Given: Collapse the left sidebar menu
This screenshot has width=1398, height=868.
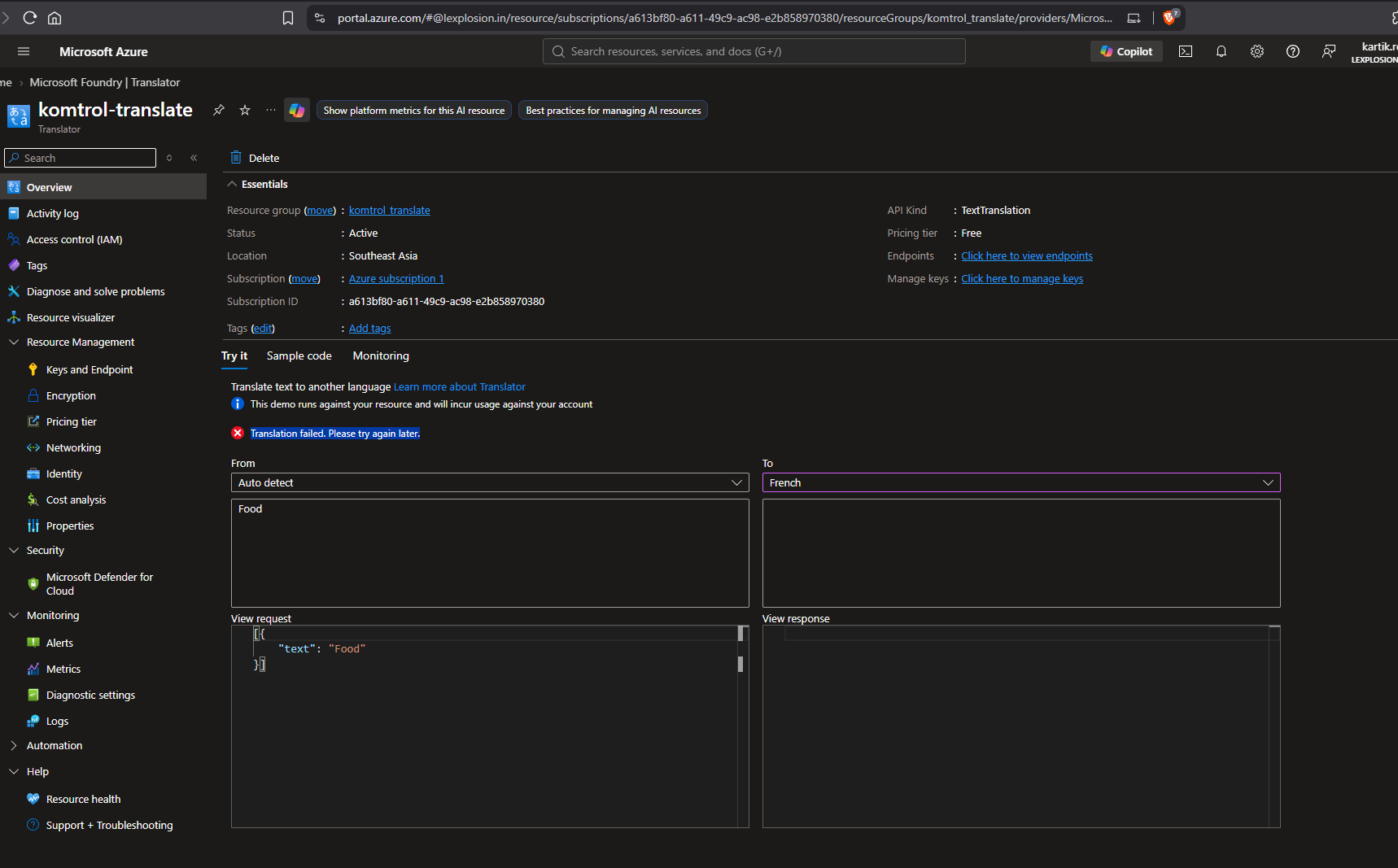Looking at the screenshot, I should [194, 158].
